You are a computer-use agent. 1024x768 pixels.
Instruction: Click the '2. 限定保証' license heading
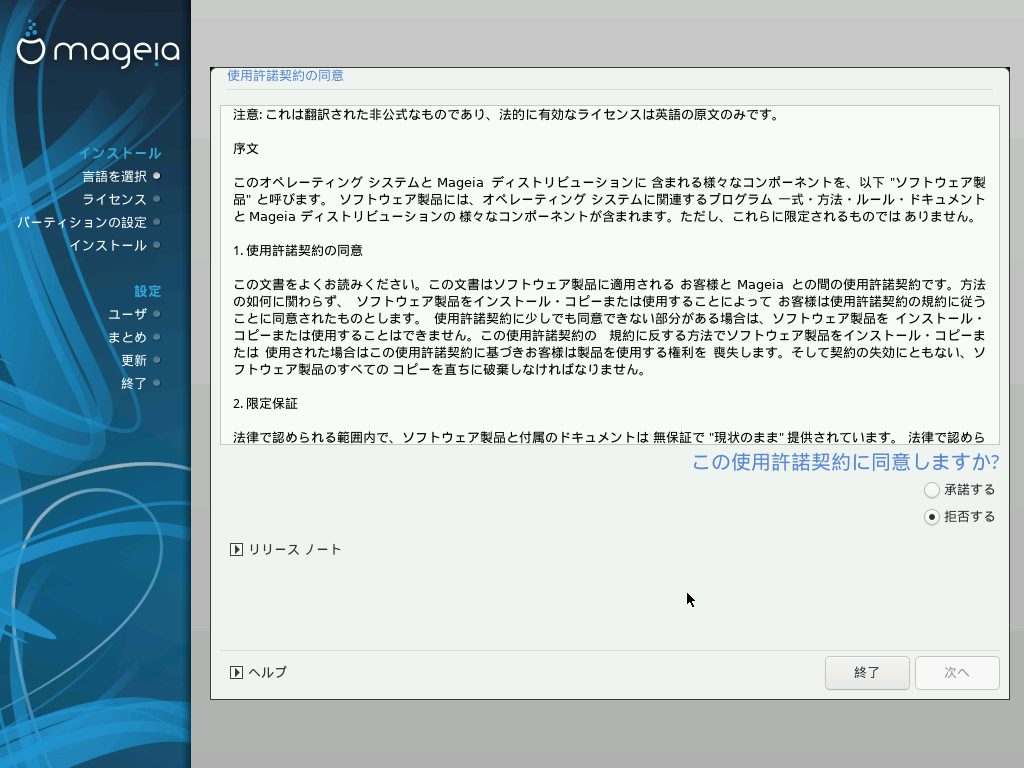265,404
